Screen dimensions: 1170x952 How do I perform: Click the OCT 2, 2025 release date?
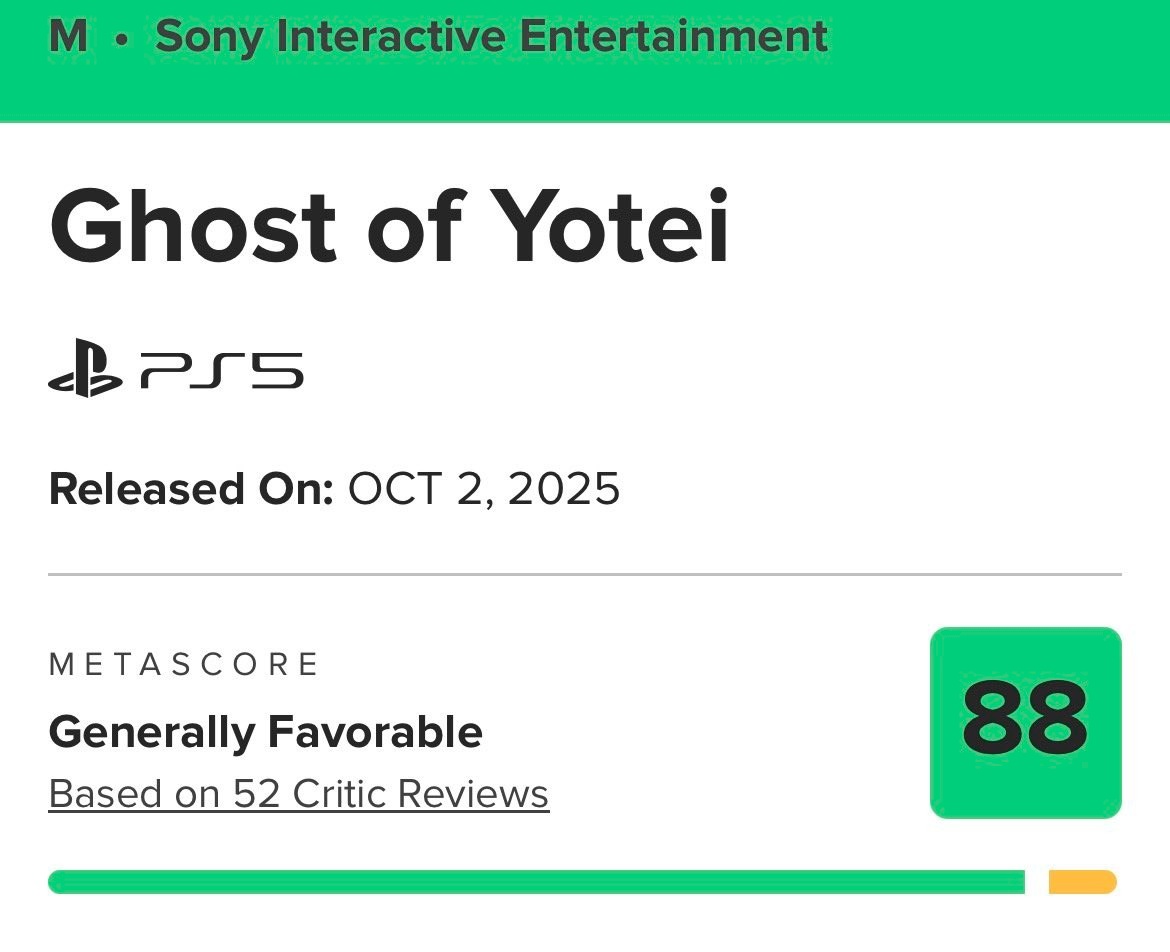[484, 489]
